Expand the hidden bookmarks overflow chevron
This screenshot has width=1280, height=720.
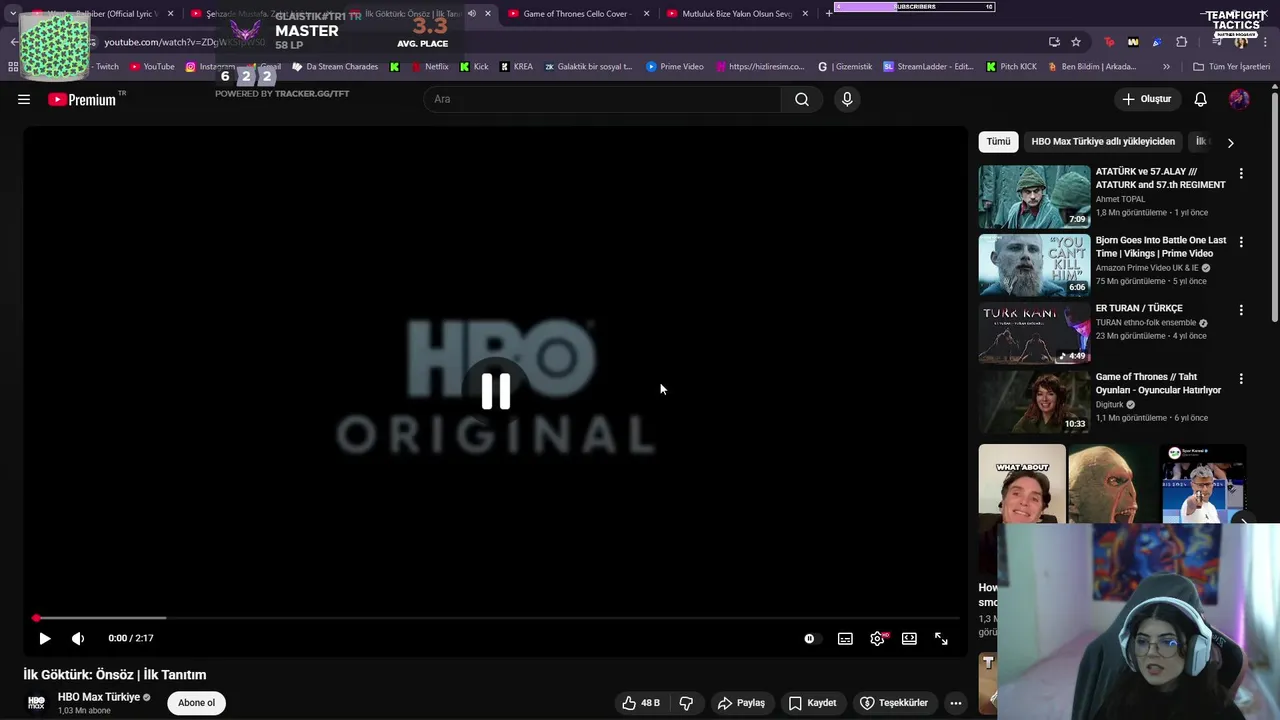coord(1166,67)
